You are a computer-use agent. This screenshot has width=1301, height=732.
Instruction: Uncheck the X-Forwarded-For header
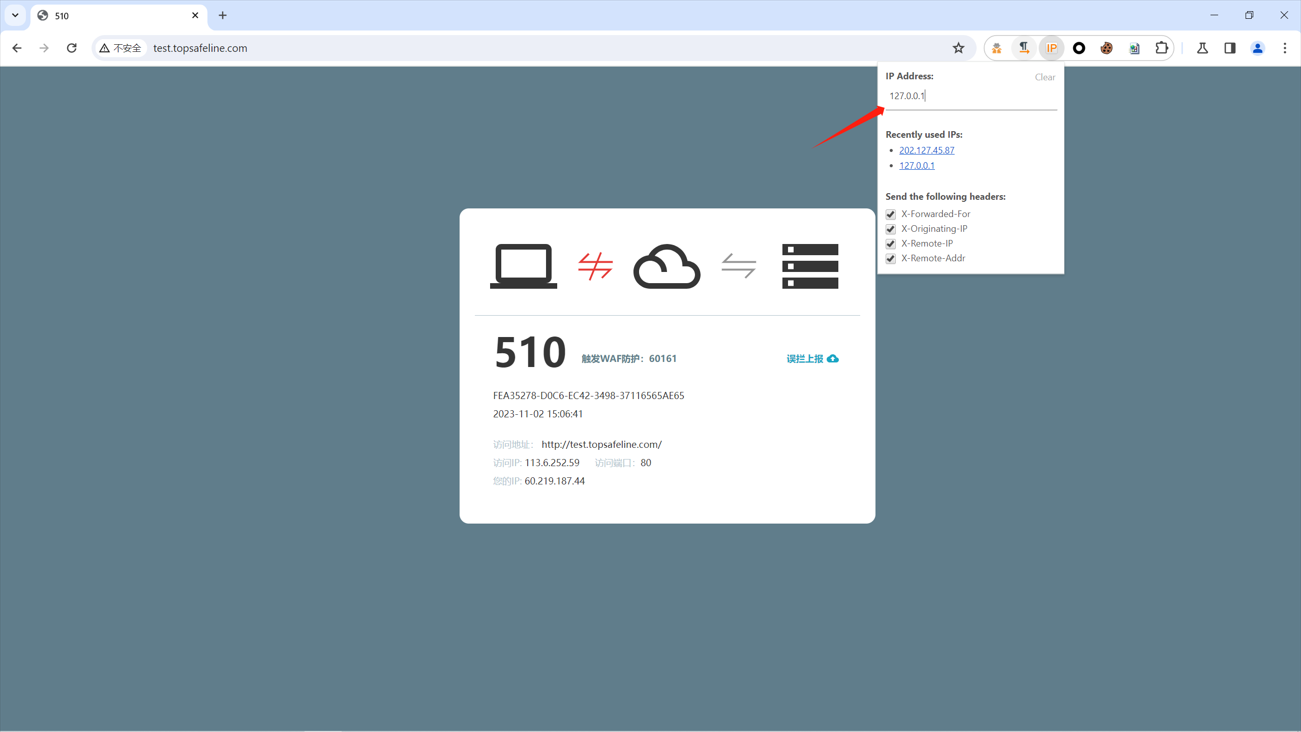tap(891, 214)
